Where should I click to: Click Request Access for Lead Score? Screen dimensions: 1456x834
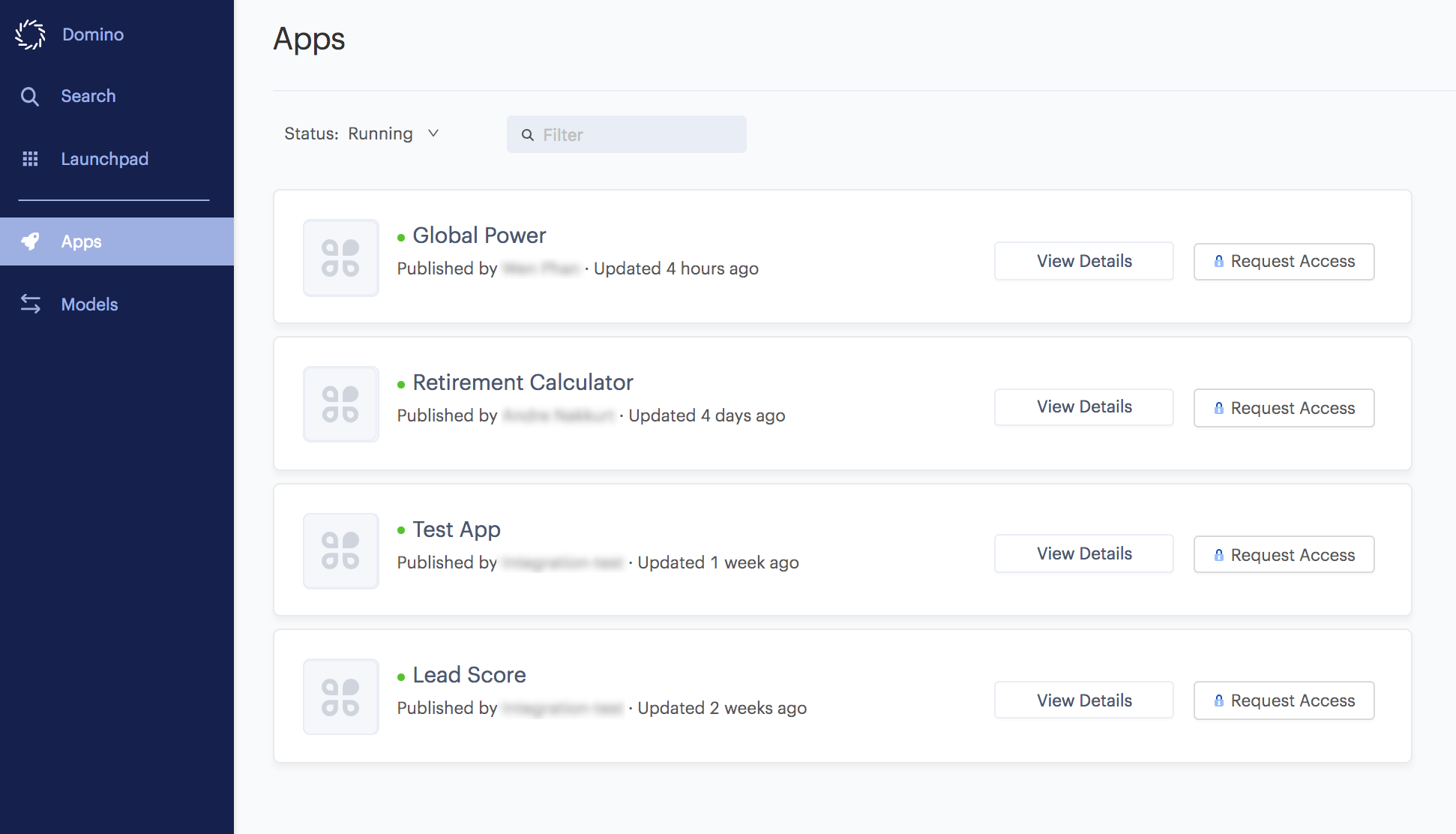coord(1284,700)
